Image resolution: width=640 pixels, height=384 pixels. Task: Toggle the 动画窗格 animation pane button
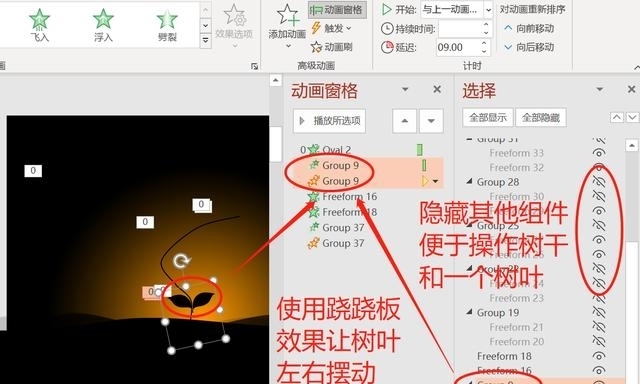337,10
